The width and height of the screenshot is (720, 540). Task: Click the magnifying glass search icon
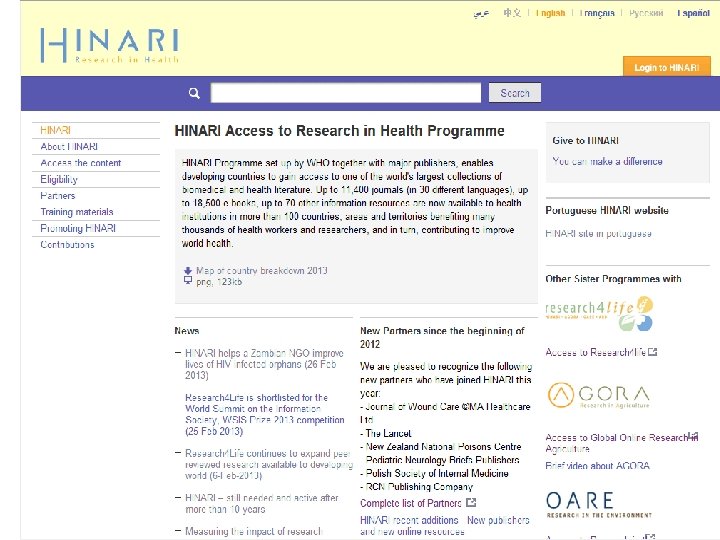tap(194, 93)
